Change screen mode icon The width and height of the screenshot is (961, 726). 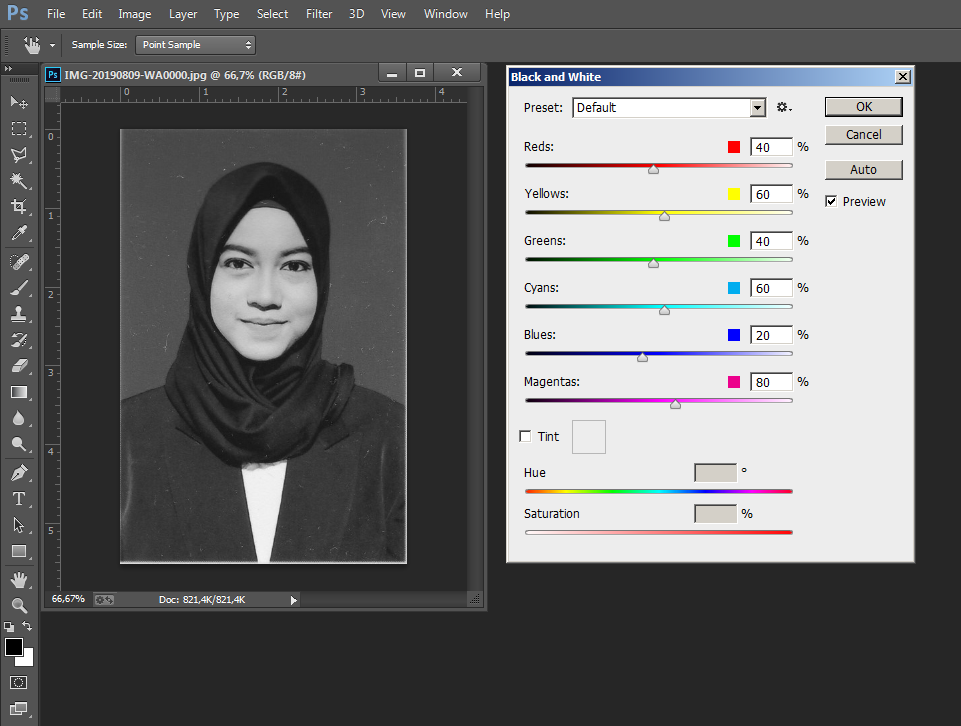[18, 709]
